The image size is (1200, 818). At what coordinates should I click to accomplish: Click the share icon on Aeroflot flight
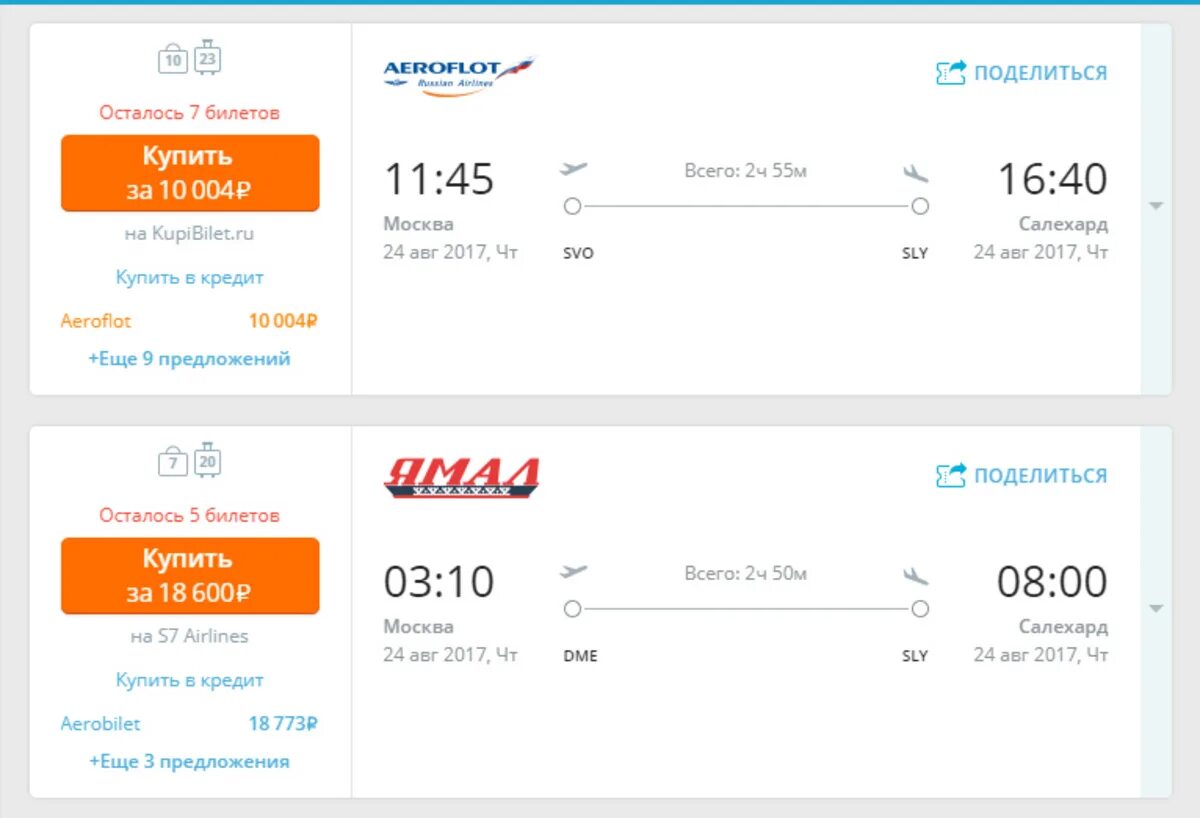951,73
